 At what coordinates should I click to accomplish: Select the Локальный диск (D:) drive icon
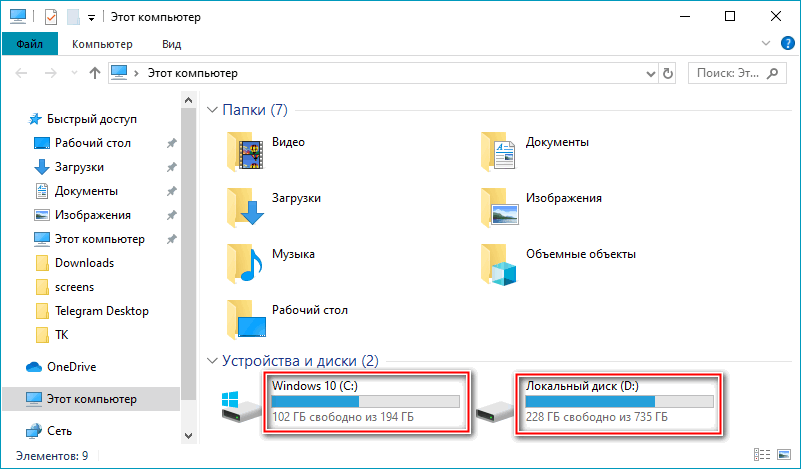tap(494, 412)
